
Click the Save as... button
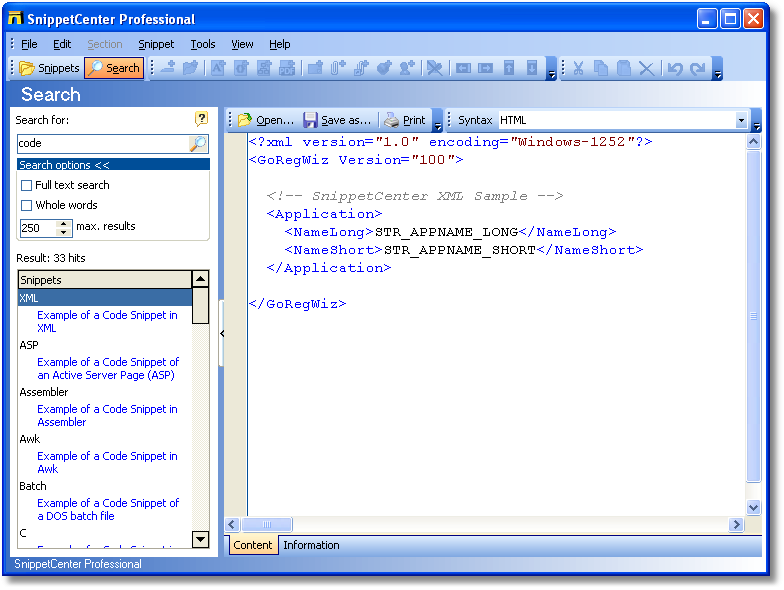pos(338,120)
